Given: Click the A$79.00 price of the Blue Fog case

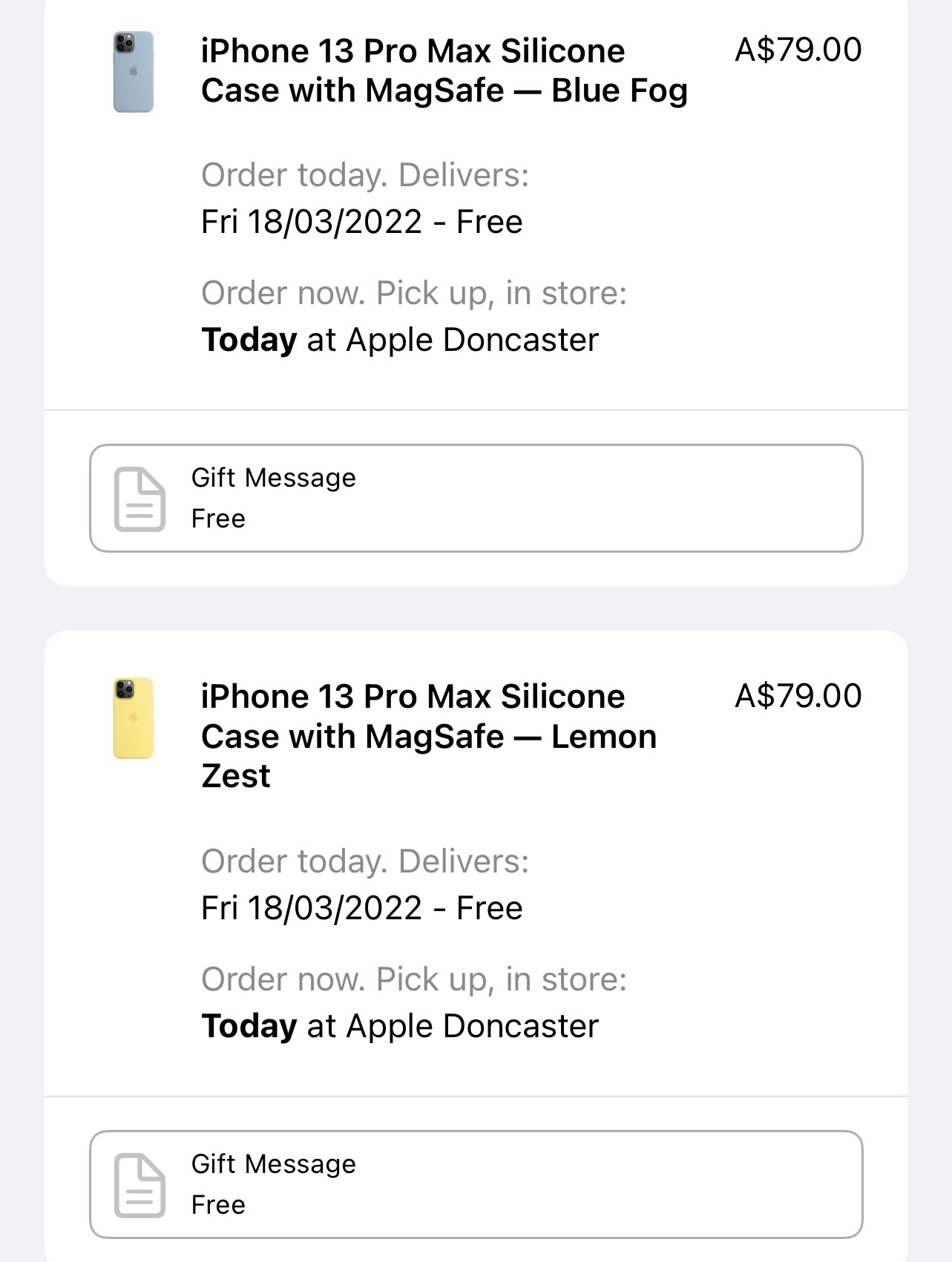Looking at the screenshot, I should point(798,50).
